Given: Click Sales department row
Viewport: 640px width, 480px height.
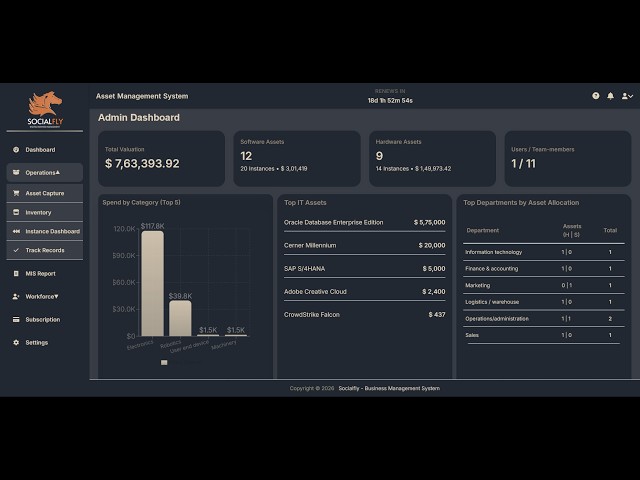Looking at the screenshot, I should tap(544, 335).
